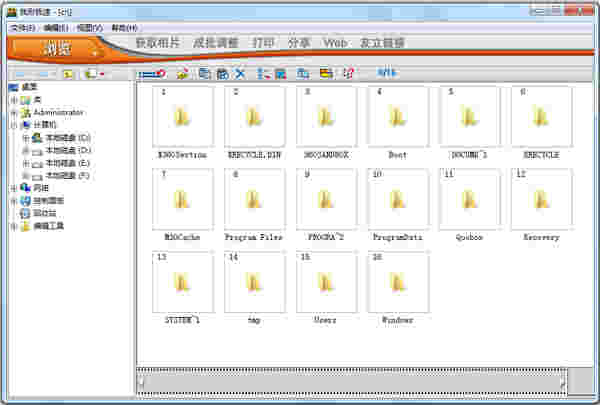Viewport: 600px width, 405px height.
Task: Click the blue X delete icon
Action: 240,73
